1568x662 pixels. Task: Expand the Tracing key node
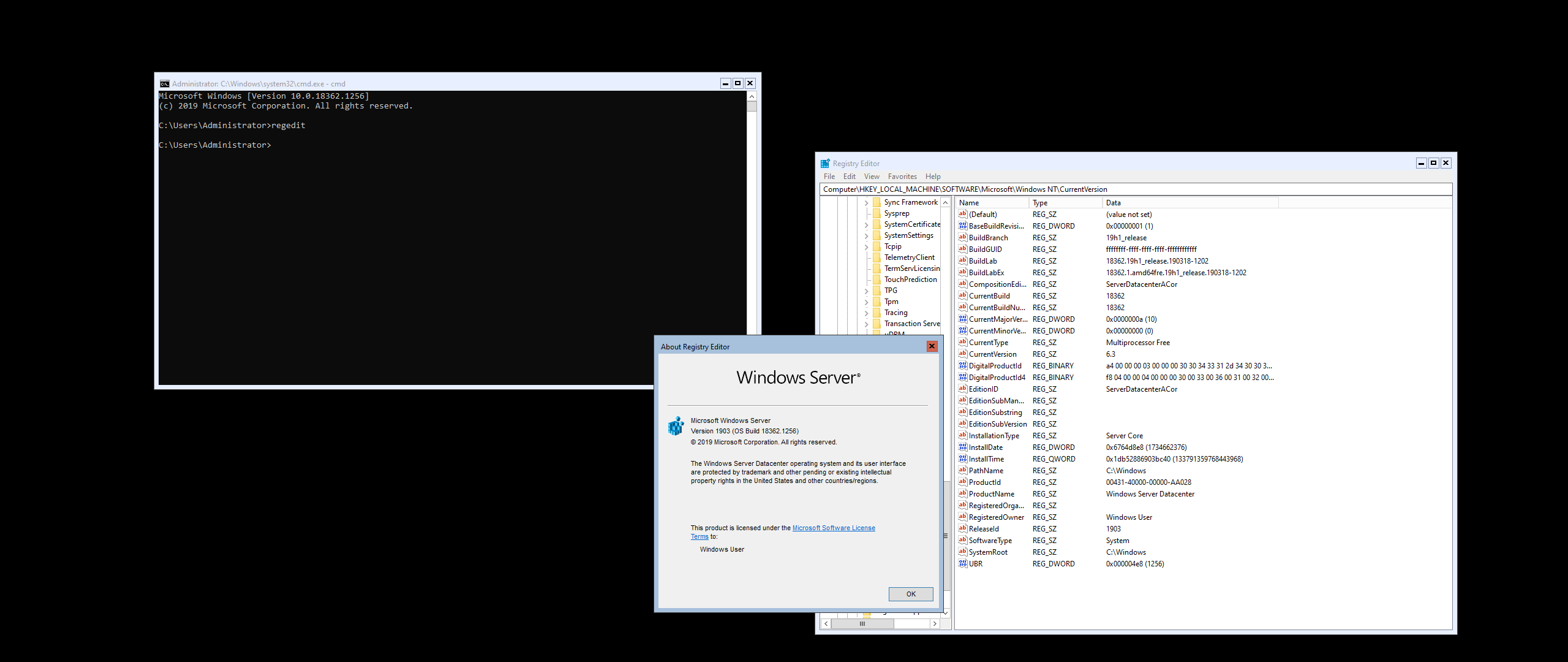pos(866,313)
